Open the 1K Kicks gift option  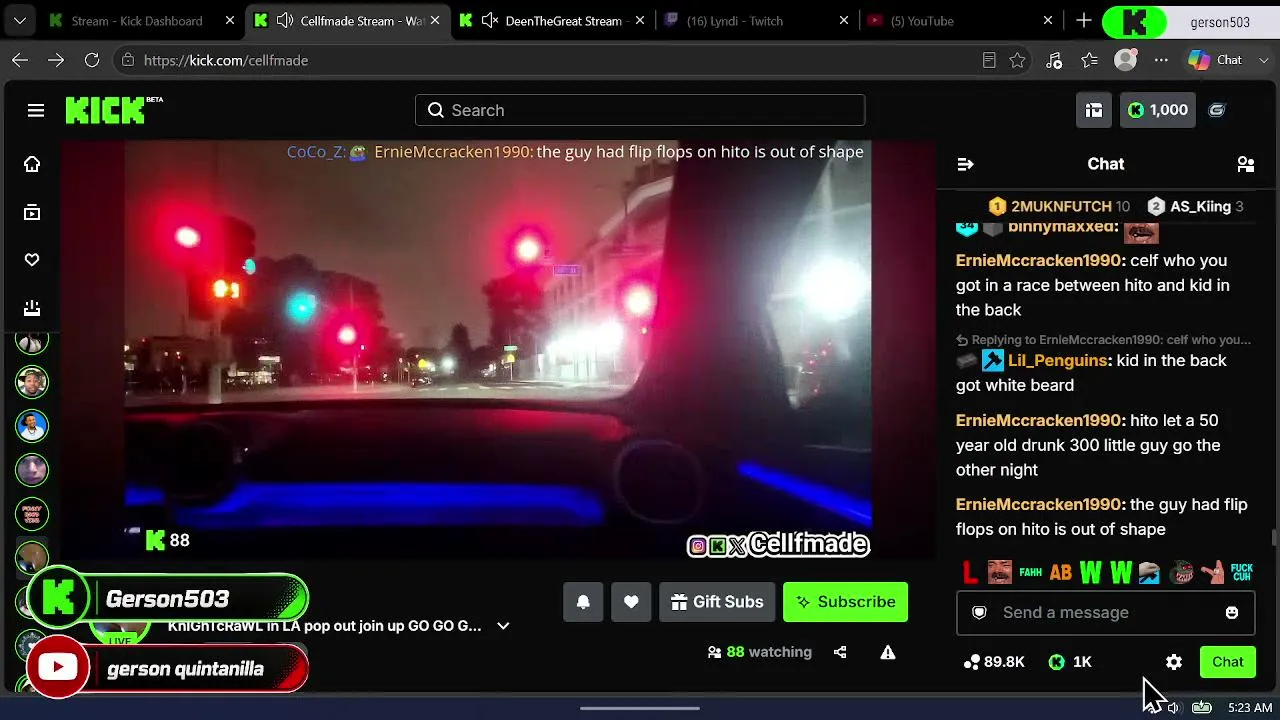click(1070, 662)
